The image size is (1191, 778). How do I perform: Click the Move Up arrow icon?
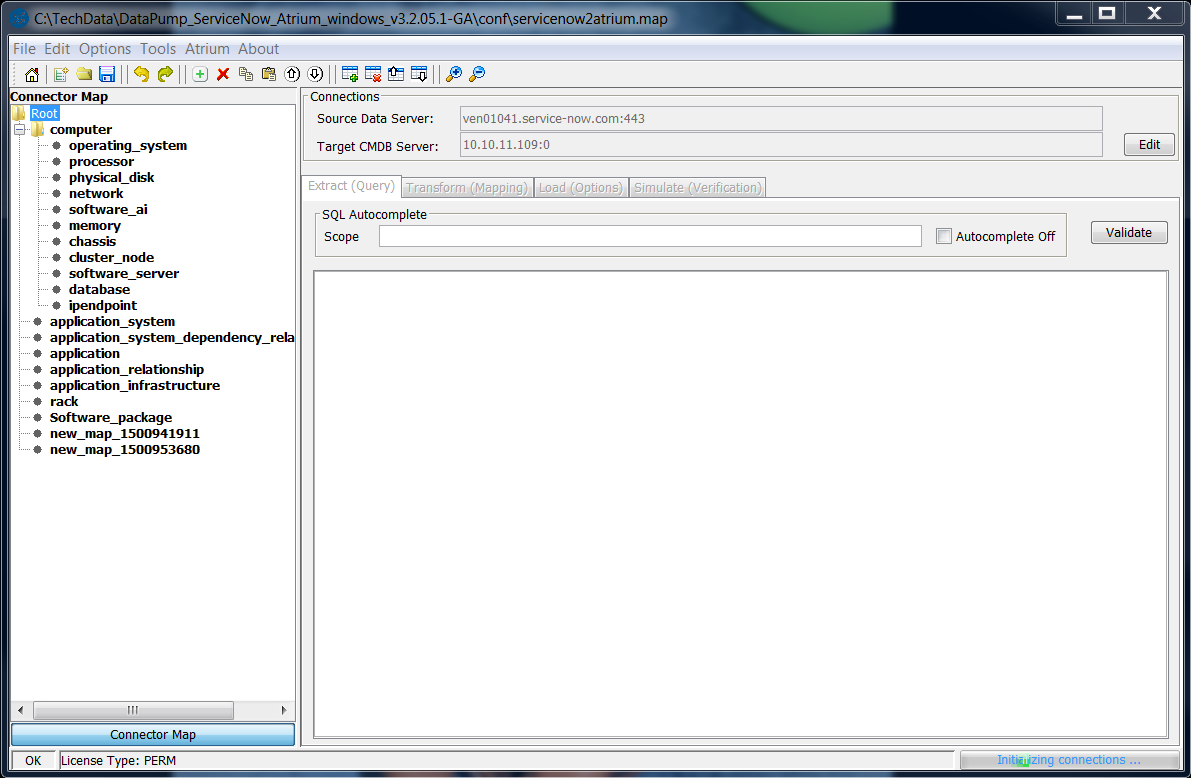pyautogui.click(x=292, y=74)
